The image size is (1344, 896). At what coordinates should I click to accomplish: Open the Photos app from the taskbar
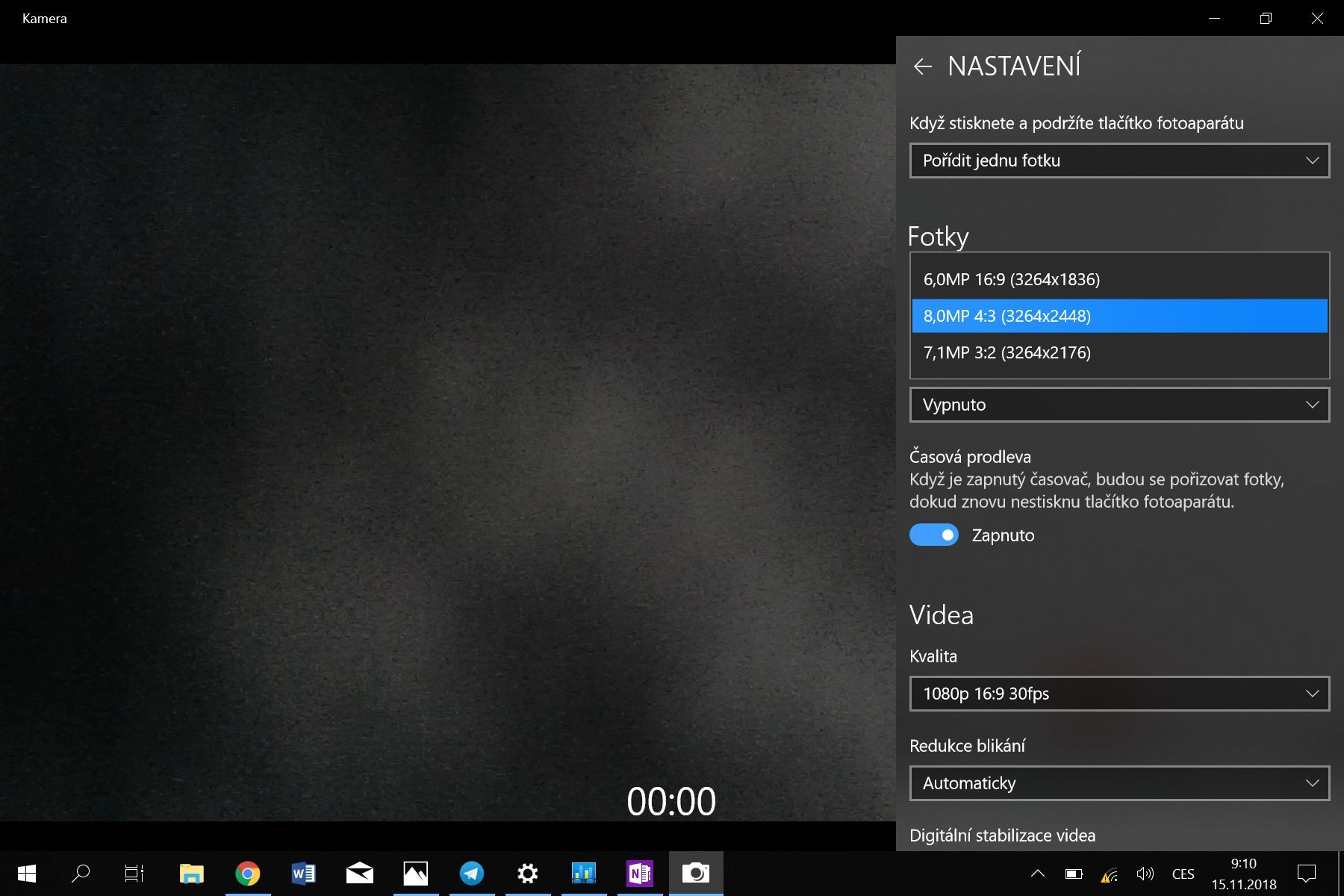(x=415, y=872)
